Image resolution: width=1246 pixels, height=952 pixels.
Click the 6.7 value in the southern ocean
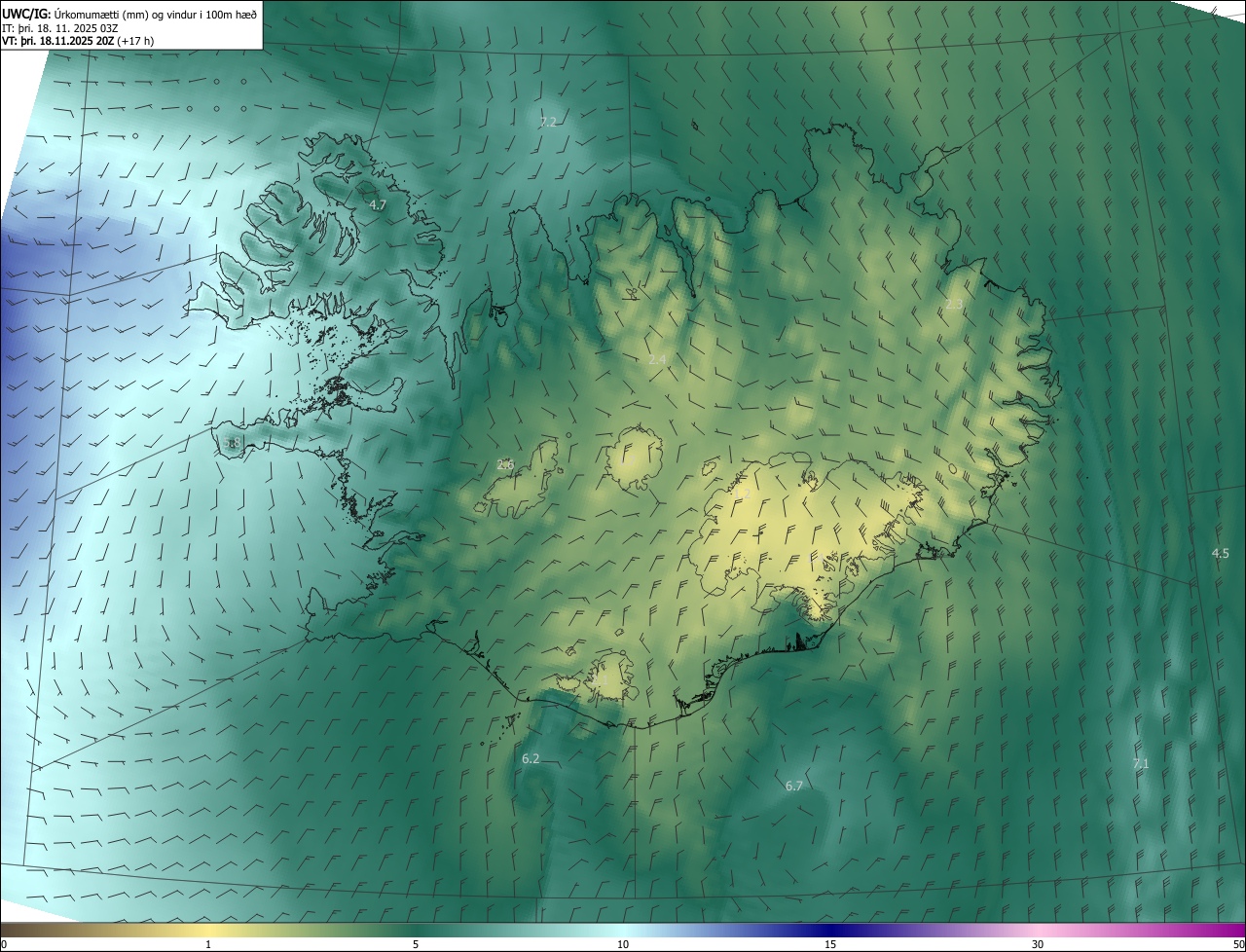coord(794,787)
